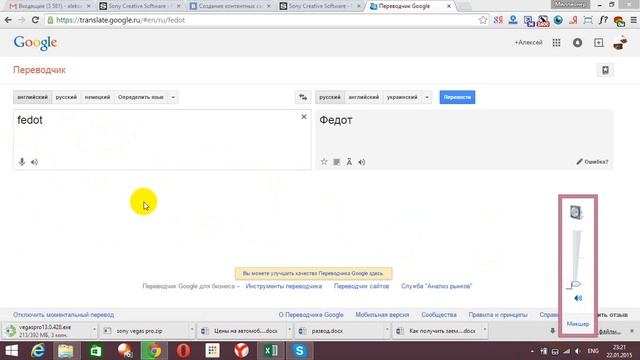Click into the source text box
Image resolution: width=640 pixels, height=360 pixels.
point(162,139)
